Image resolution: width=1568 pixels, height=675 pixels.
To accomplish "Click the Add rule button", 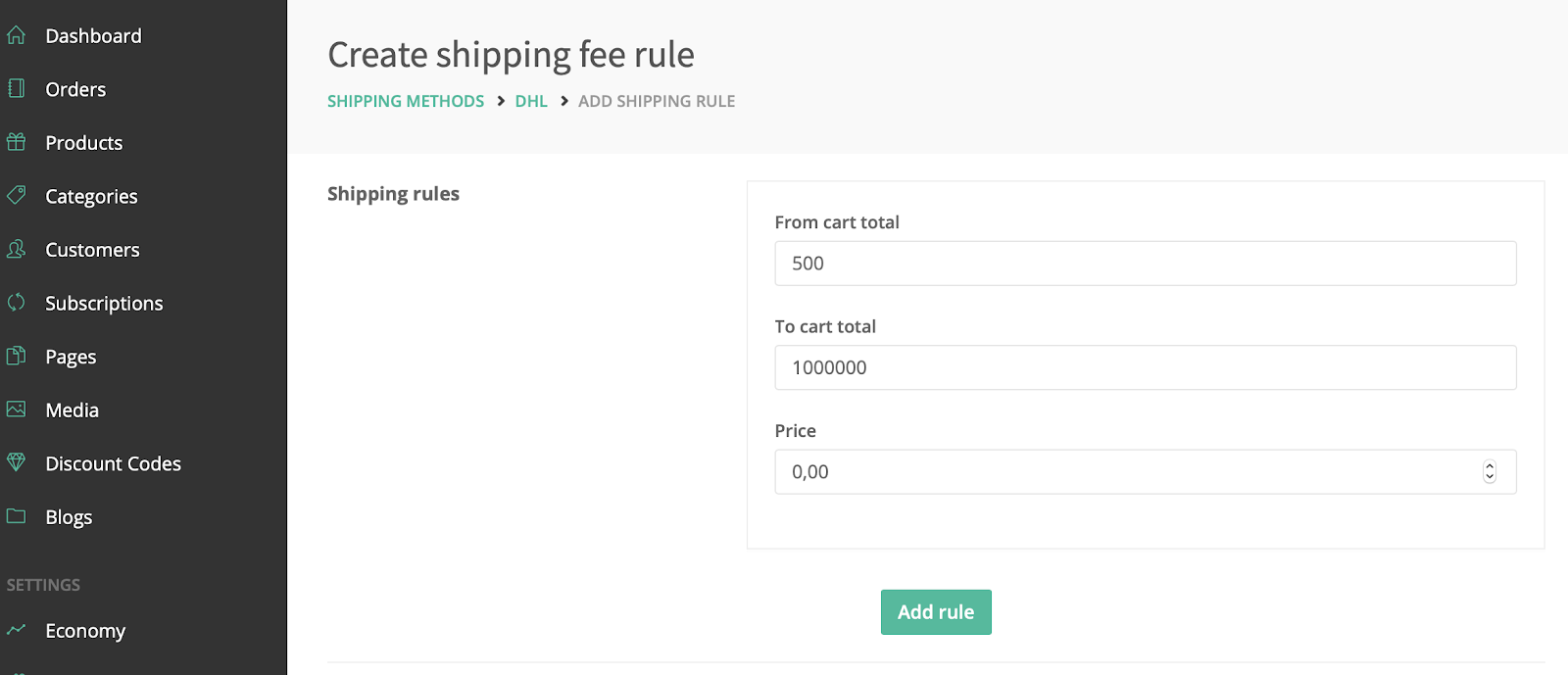I will click(936, 612).
